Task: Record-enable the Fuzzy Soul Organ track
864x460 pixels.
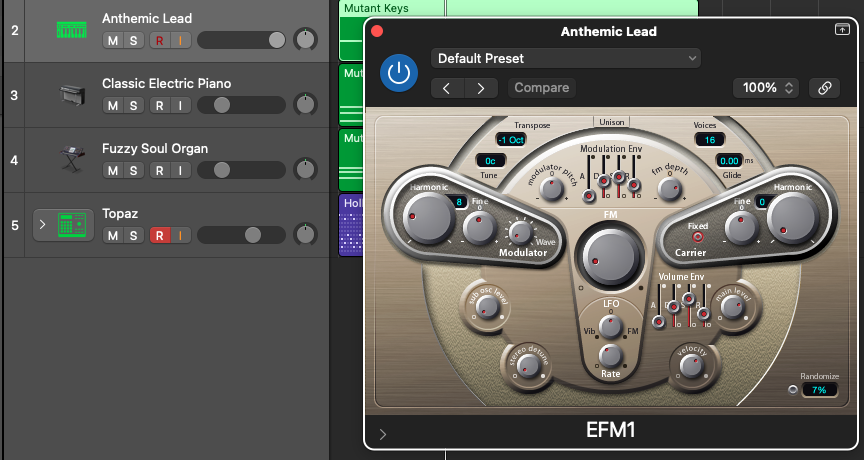Action: pyautogui.click(x=160, y=170)
